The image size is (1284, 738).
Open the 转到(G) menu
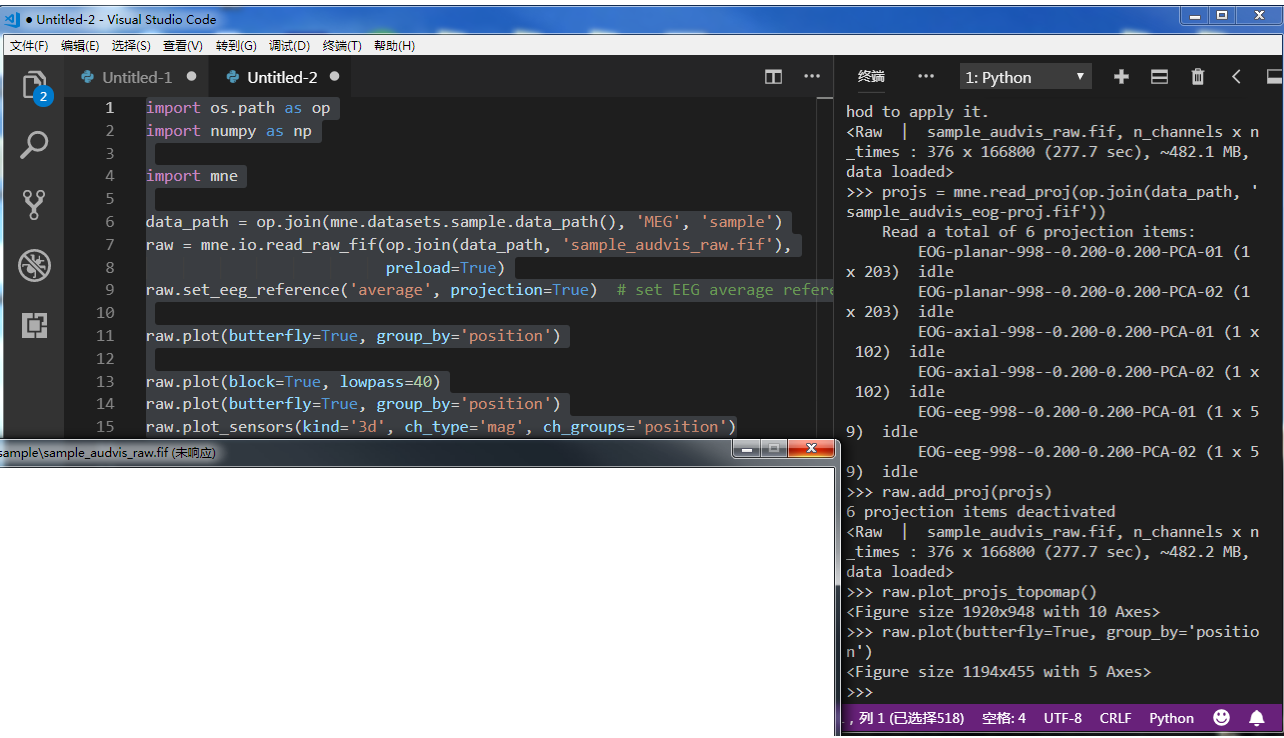pos(236,46)
